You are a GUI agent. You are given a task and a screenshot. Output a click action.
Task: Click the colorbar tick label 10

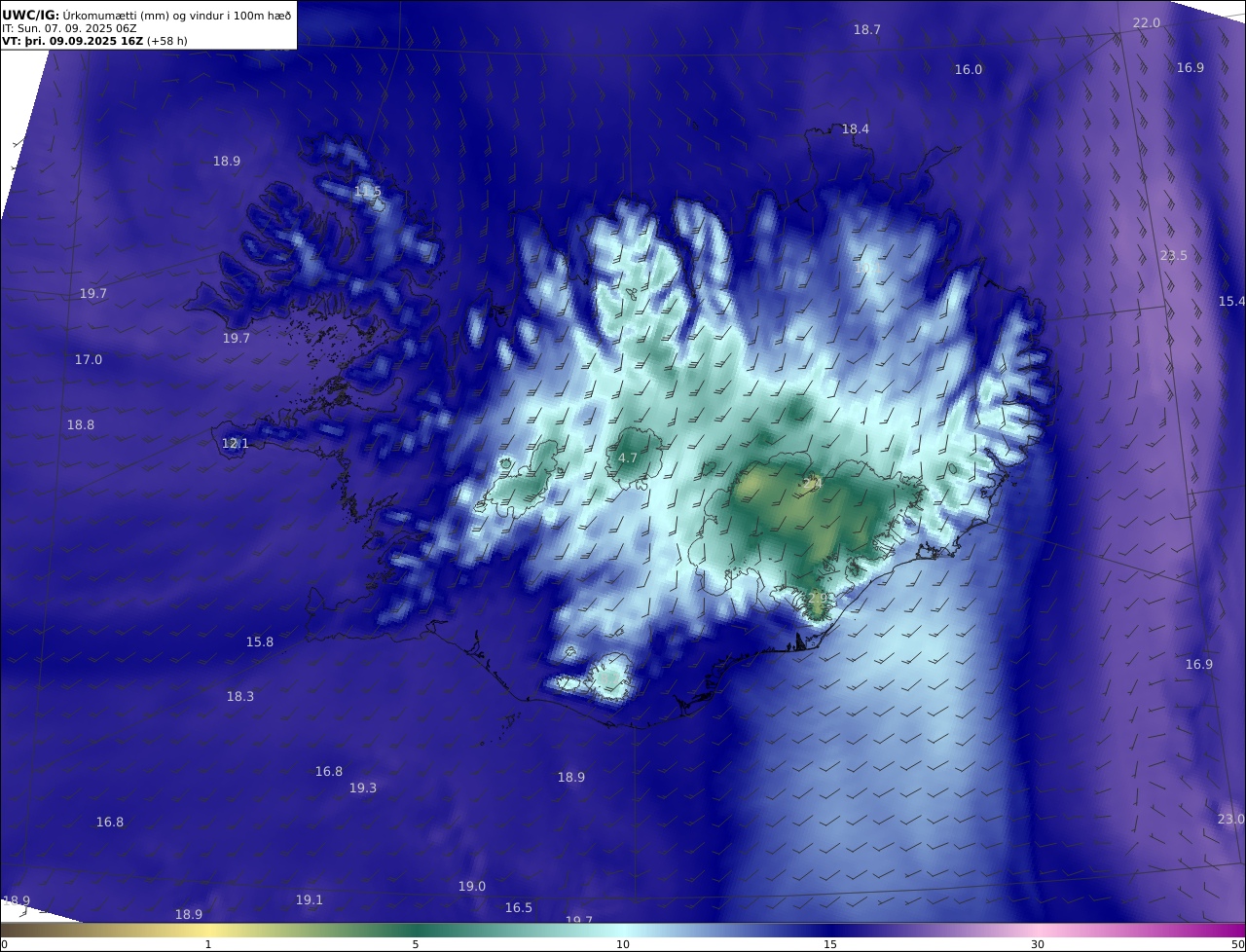pyautogui.click(x=623, y=944)
